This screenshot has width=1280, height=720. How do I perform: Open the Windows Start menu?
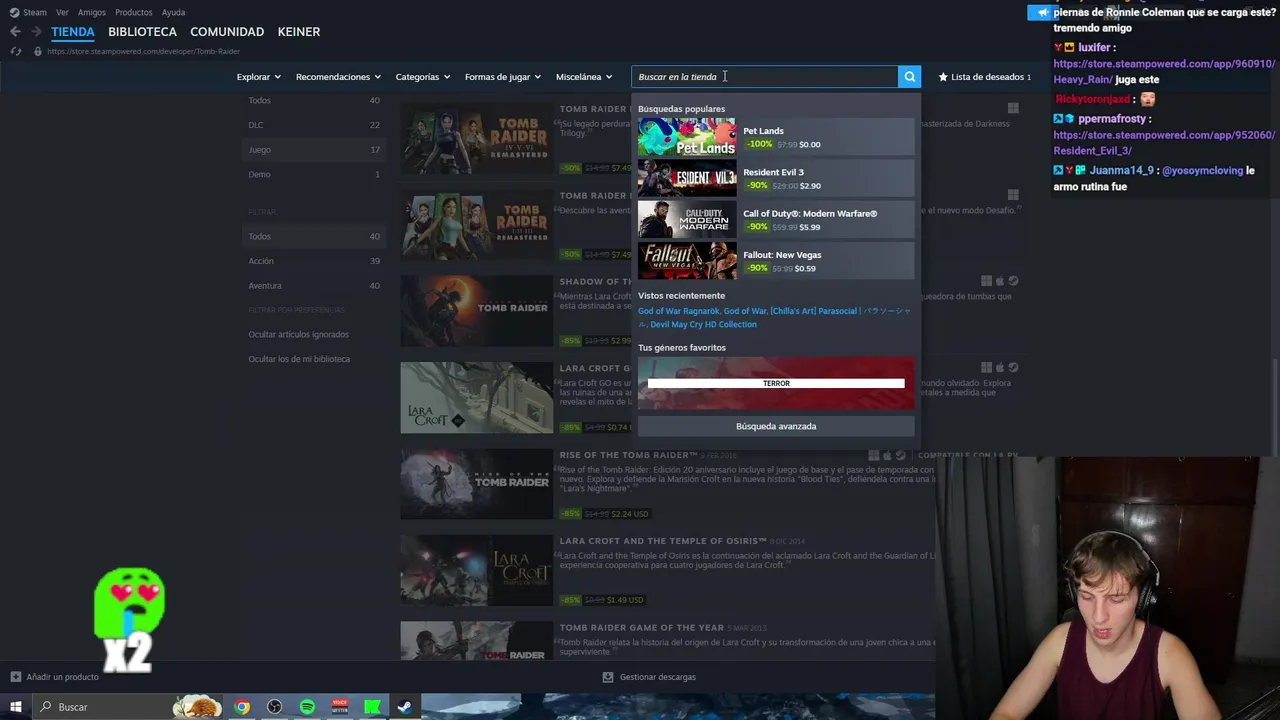[15, 707]
